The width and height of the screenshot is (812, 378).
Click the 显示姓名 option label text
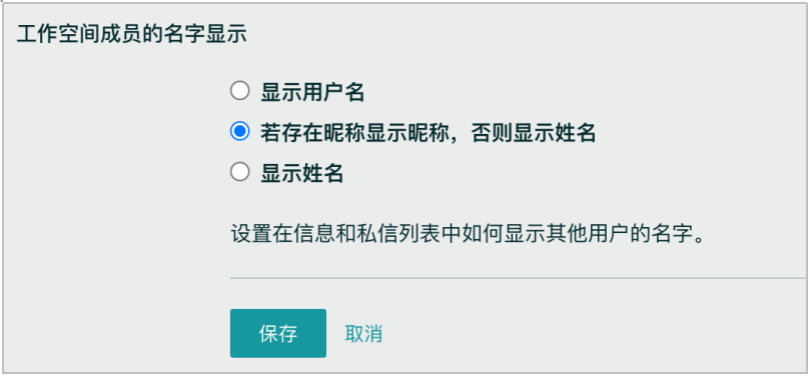pos(302,173)
